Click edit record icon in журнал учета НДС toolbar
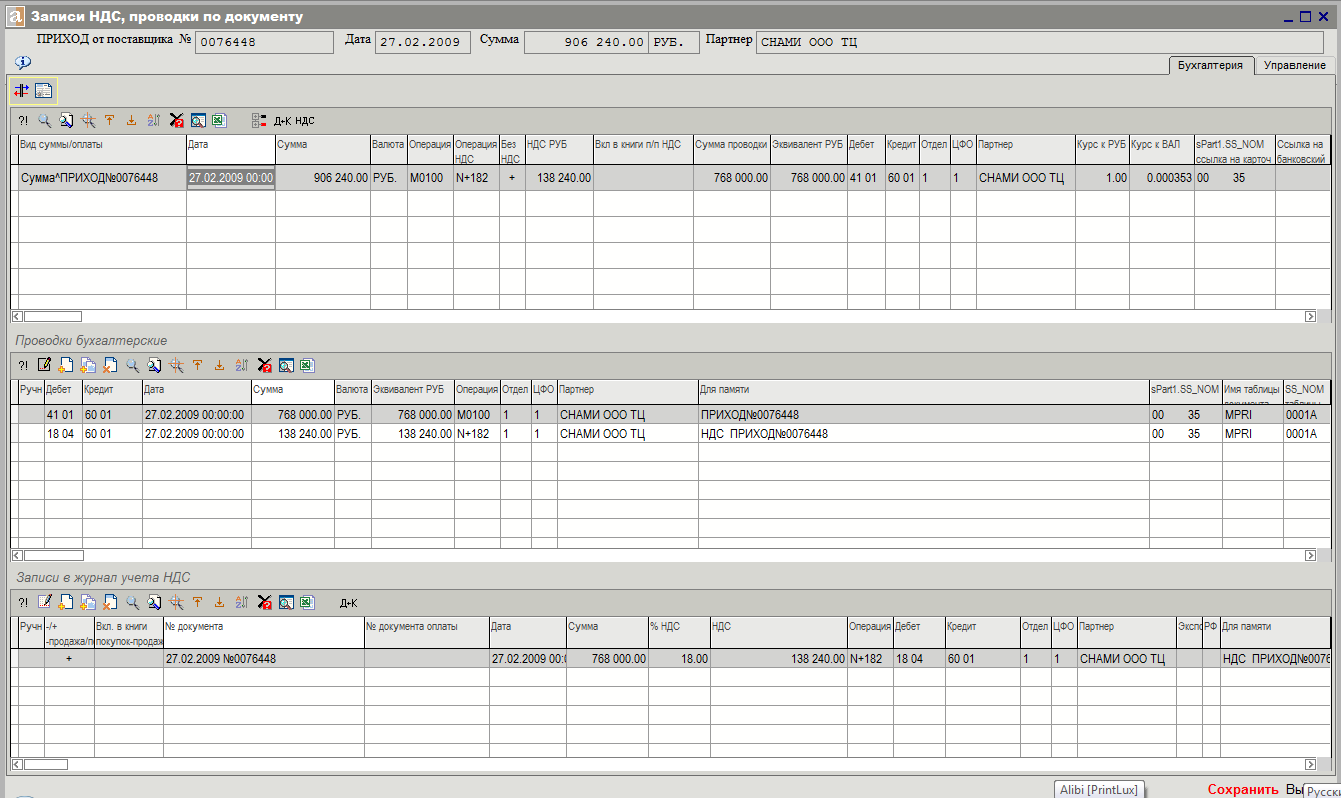The width and height of the screenshot is (1341, 798). pyautogui.click(x=44, y=602)
